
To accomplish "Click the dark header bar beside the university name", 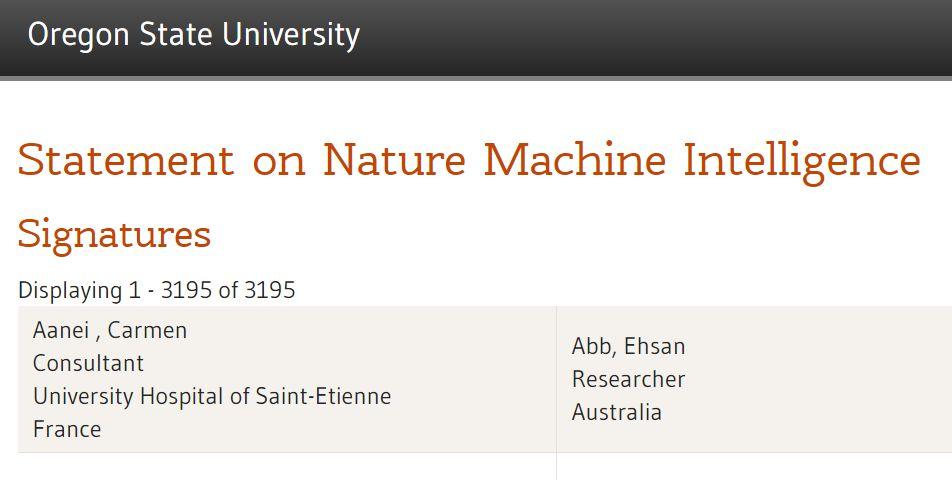I will (656, 36).
